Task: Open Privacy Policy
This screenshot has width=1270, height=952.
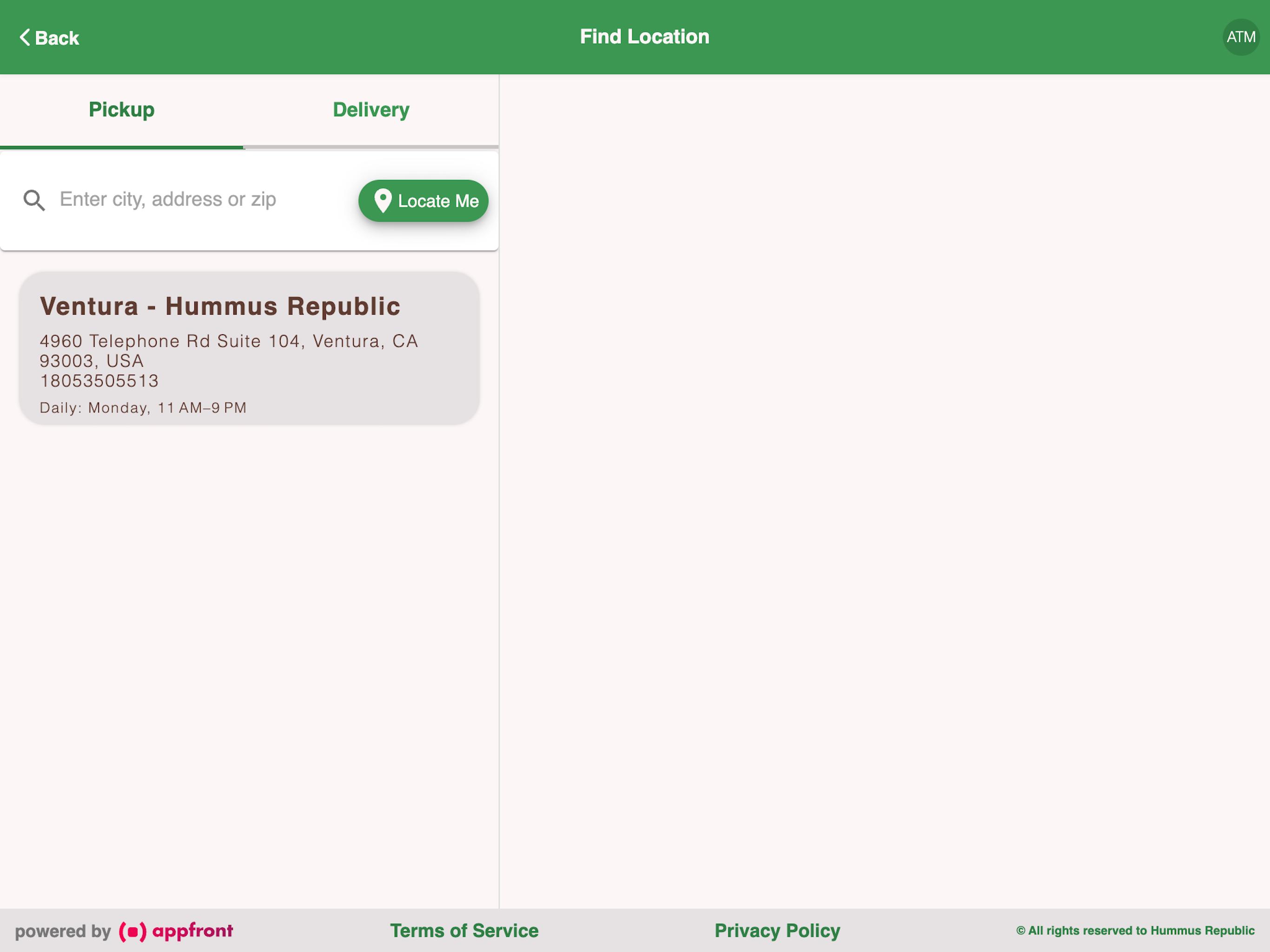Action: tap(777, 930)
